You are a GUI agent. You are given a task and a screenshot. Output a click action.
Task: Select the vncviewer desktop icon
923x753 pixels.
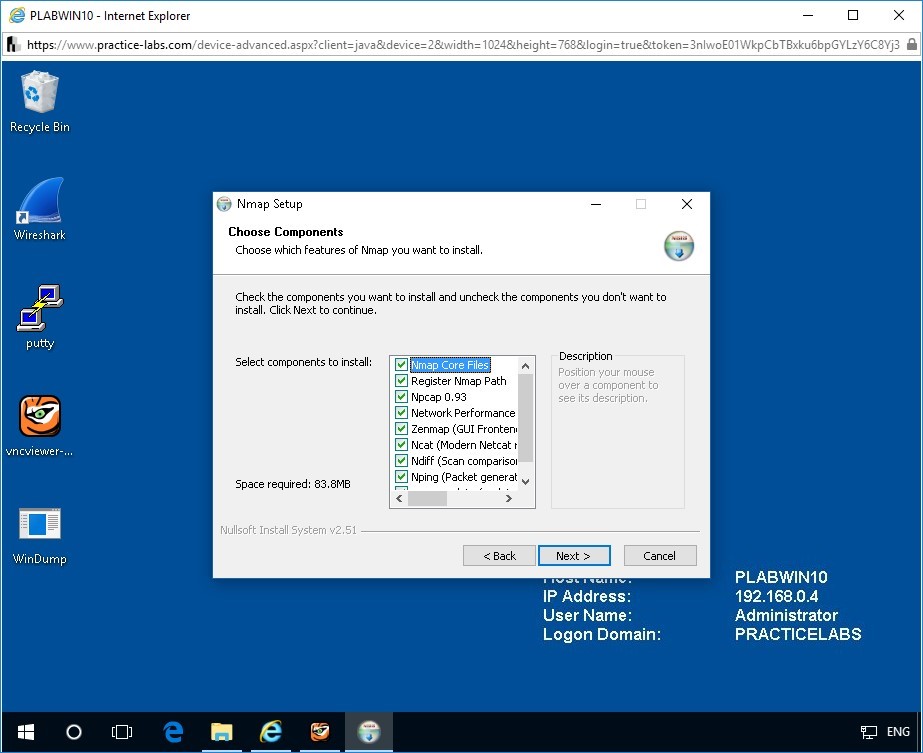39,425
